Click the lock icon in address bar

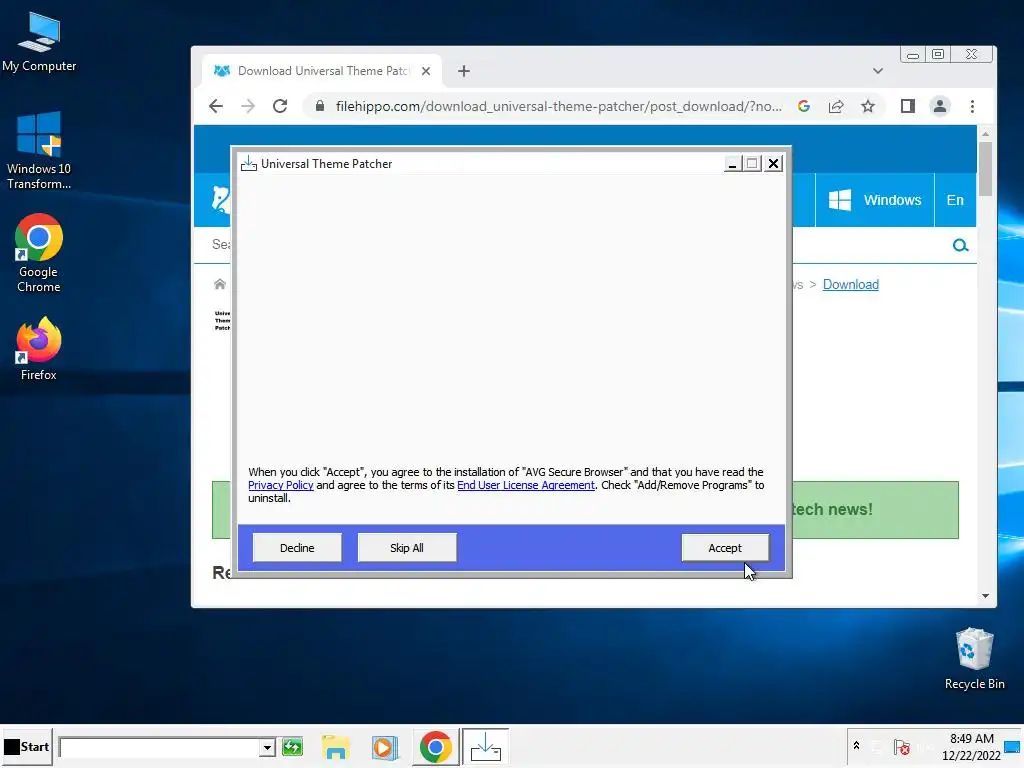click(320, 106)
